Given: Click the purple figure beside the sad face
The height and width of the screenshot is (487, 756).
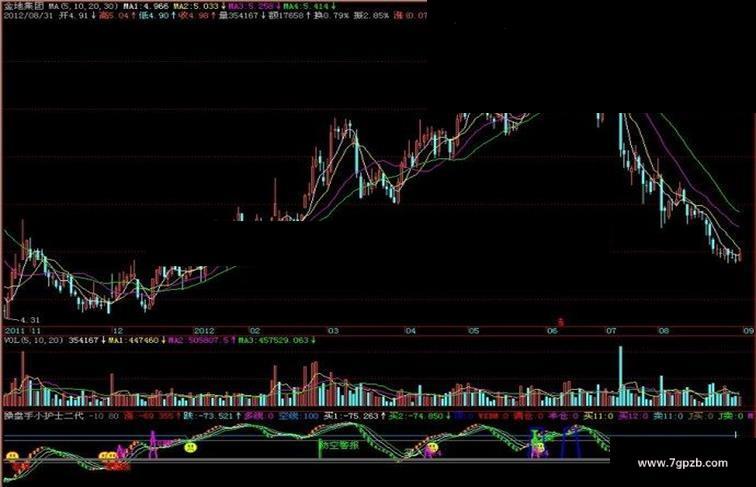Looking at the screenshot, I should coord(153,444).
